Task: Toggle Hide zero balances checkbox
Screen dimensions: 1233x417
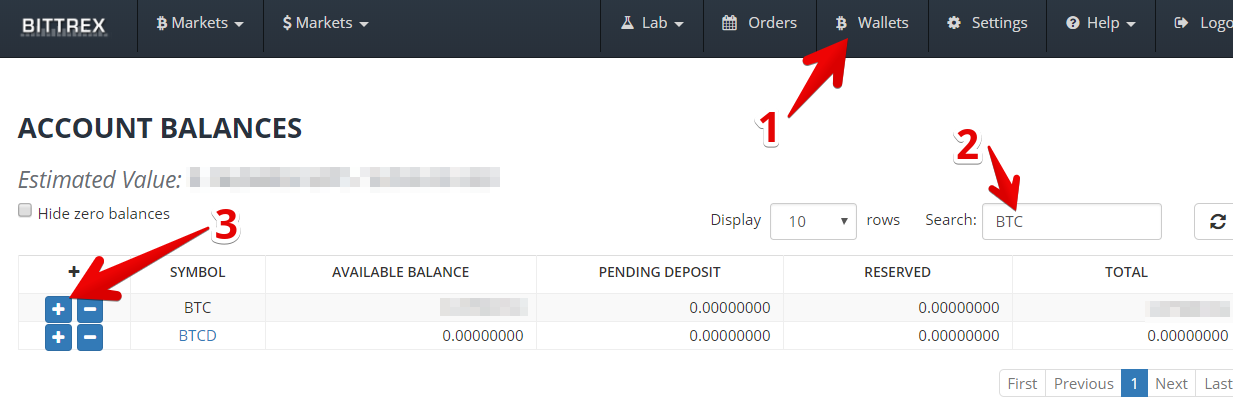Action: 25,212
